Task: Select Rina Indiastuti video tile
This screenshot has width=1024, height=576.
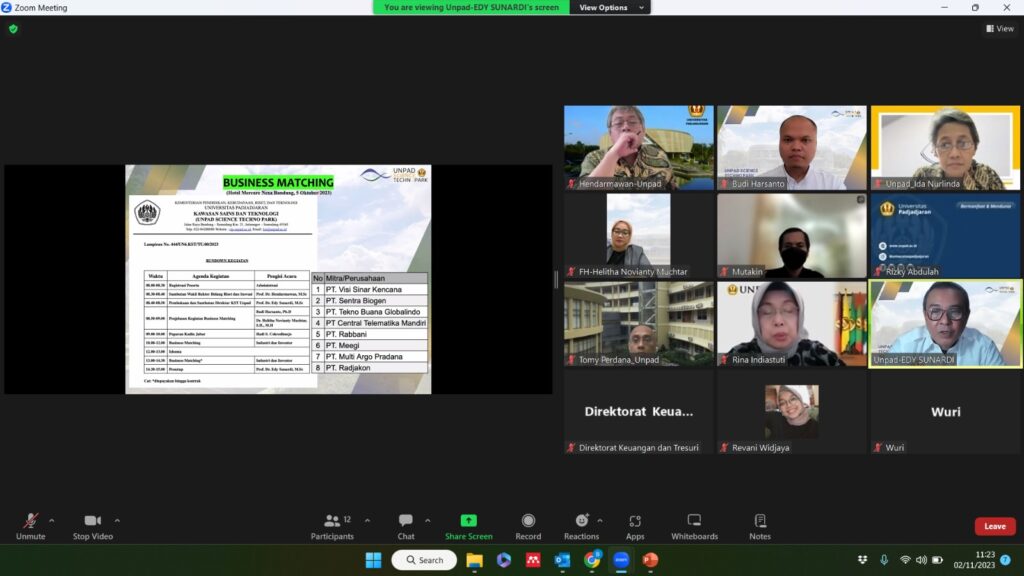Action: pos(792,324)
